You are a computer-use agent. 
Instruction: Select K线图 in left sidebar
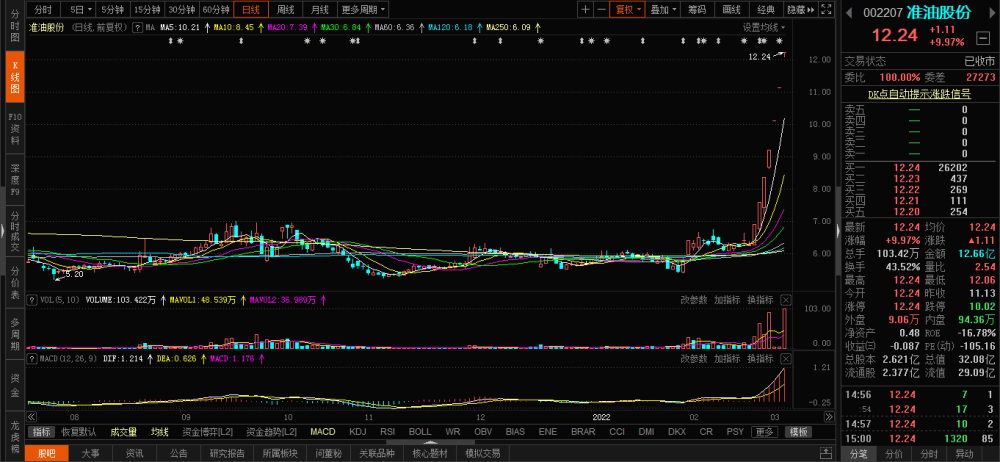coord(15,76)
